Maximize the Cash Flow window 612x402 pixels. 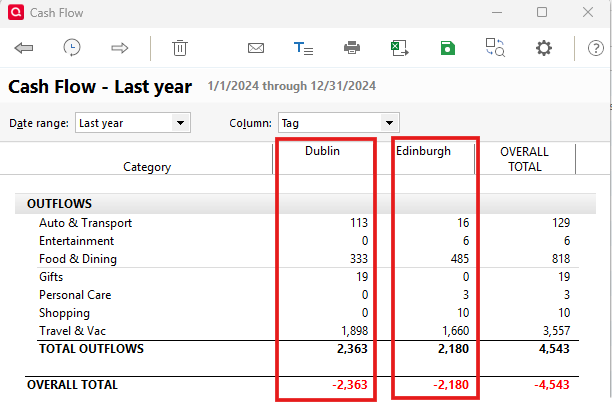point(542,12)
